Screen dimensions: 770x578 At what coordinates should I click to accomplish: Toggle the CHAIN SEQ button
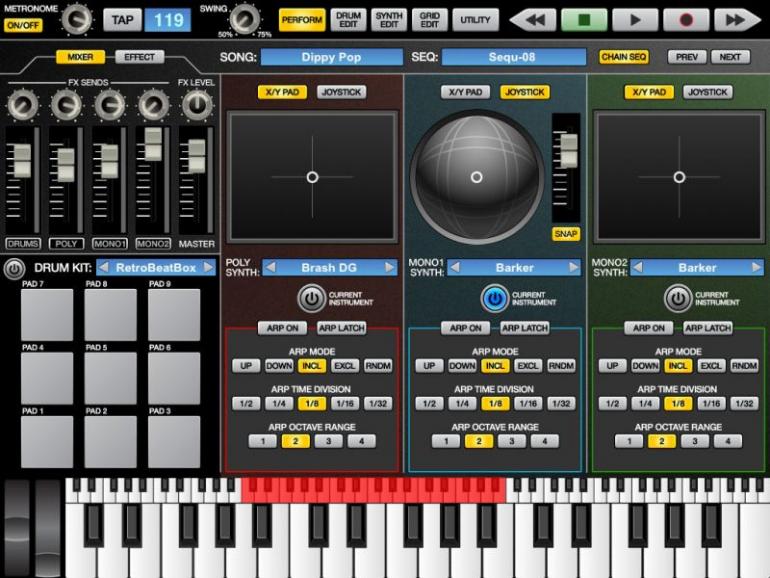[624, 57]
